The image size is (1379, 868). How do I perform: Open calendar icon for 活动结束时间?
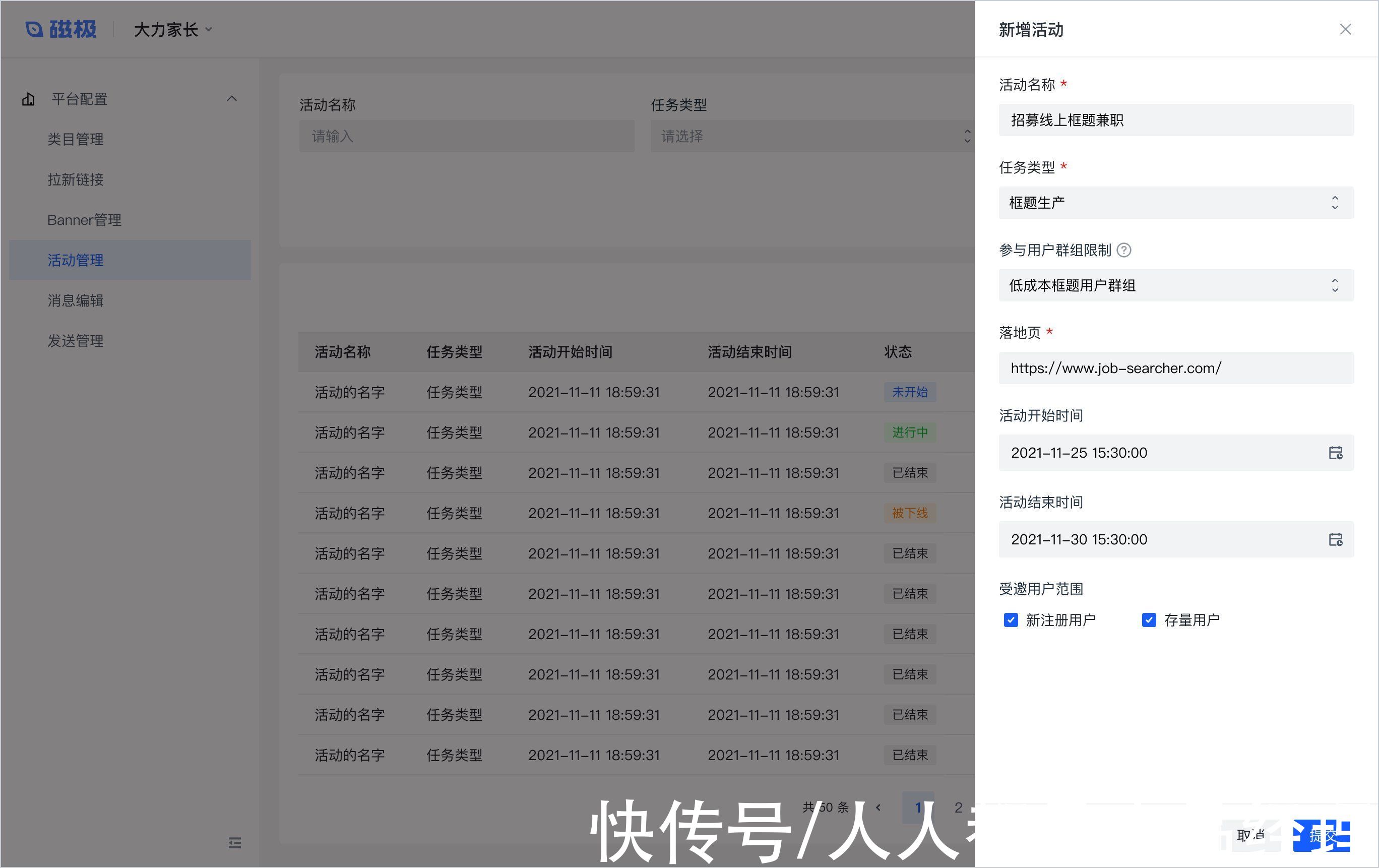coord(1336,539)
